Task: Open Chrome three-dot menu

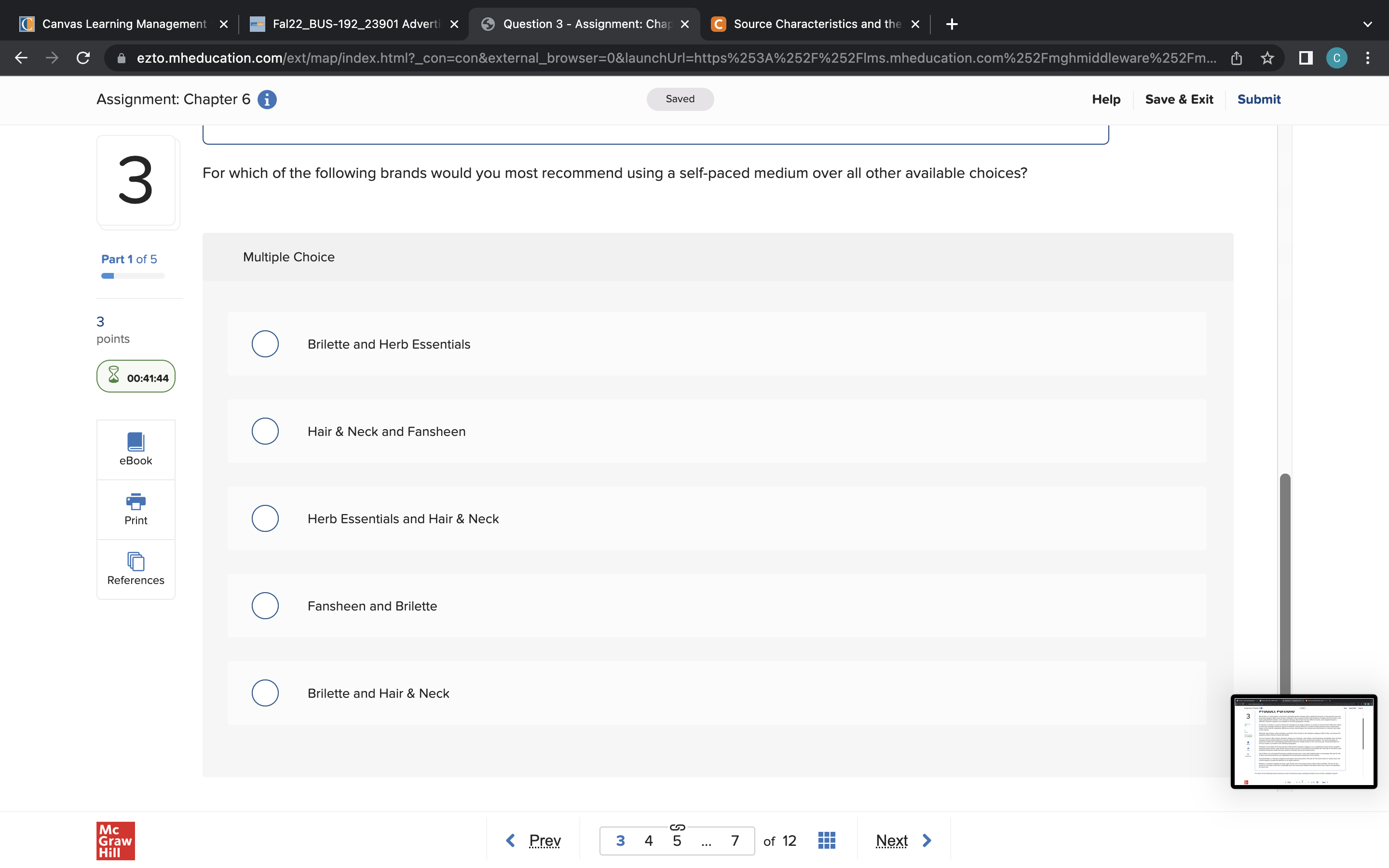Action: tap(1367, 58)
